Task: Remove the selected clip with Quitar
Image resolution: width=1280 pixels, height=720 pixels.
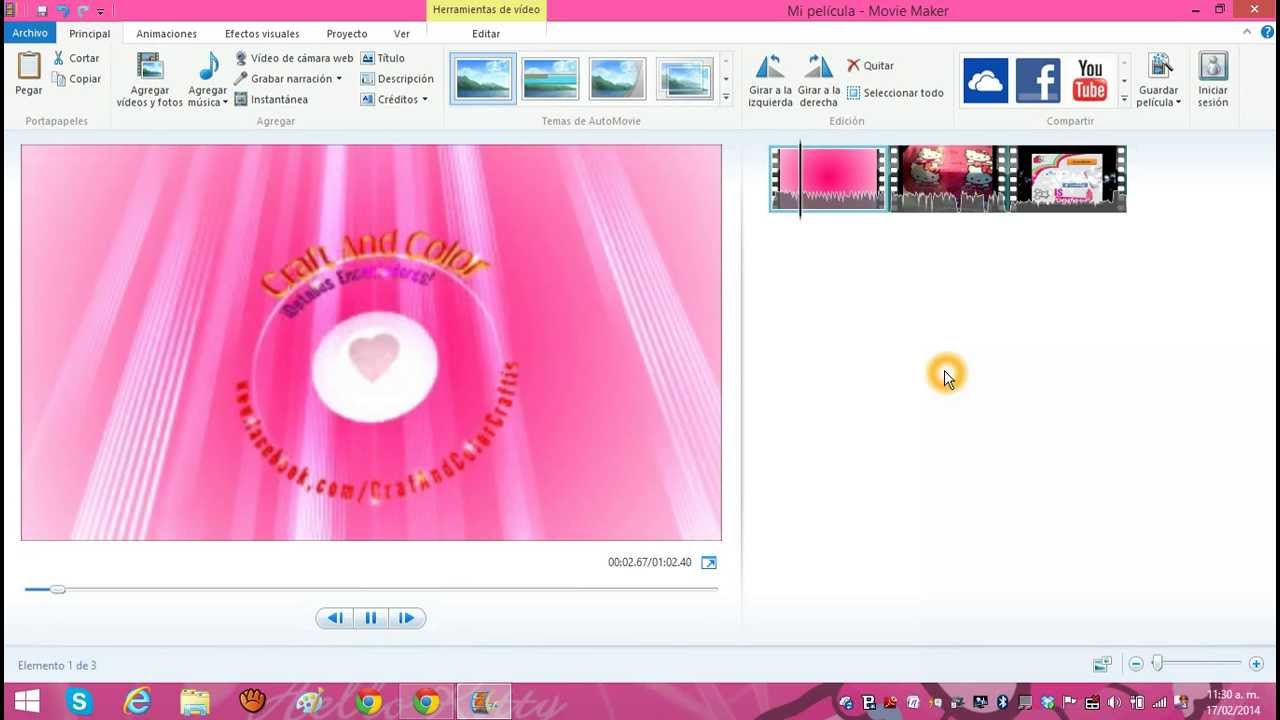Action: point(870,66)
